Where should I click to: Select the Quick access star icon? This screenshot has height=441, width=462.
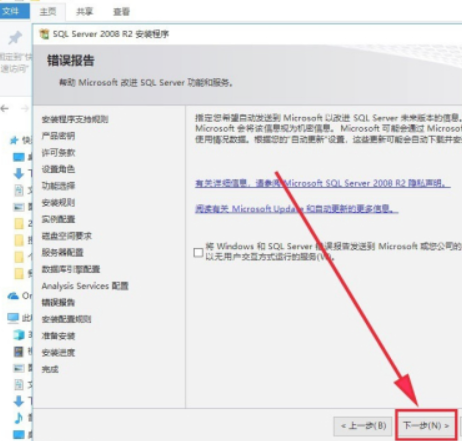tap(14, 140)
